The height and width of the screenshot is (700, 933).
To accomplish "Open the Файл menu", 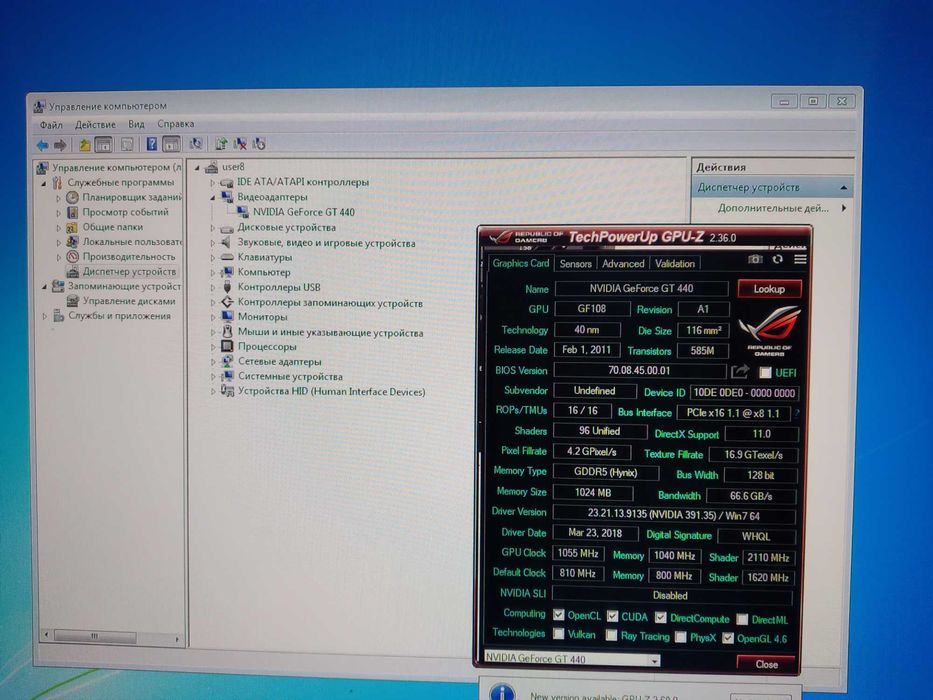I will pyautogui.click(x=51, y=125).
